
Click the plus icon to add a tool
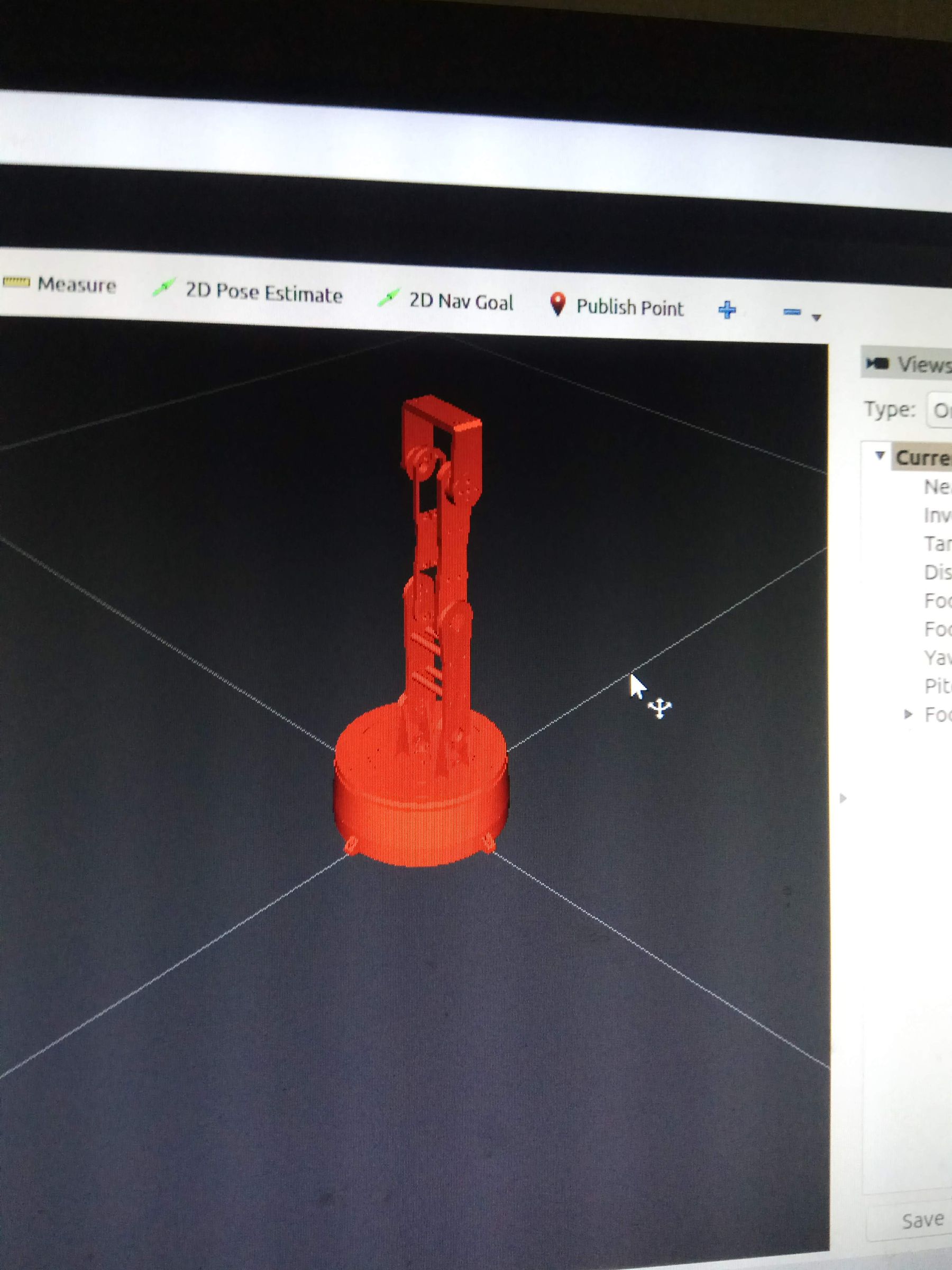pyautogui.click(x=727, y=310)
